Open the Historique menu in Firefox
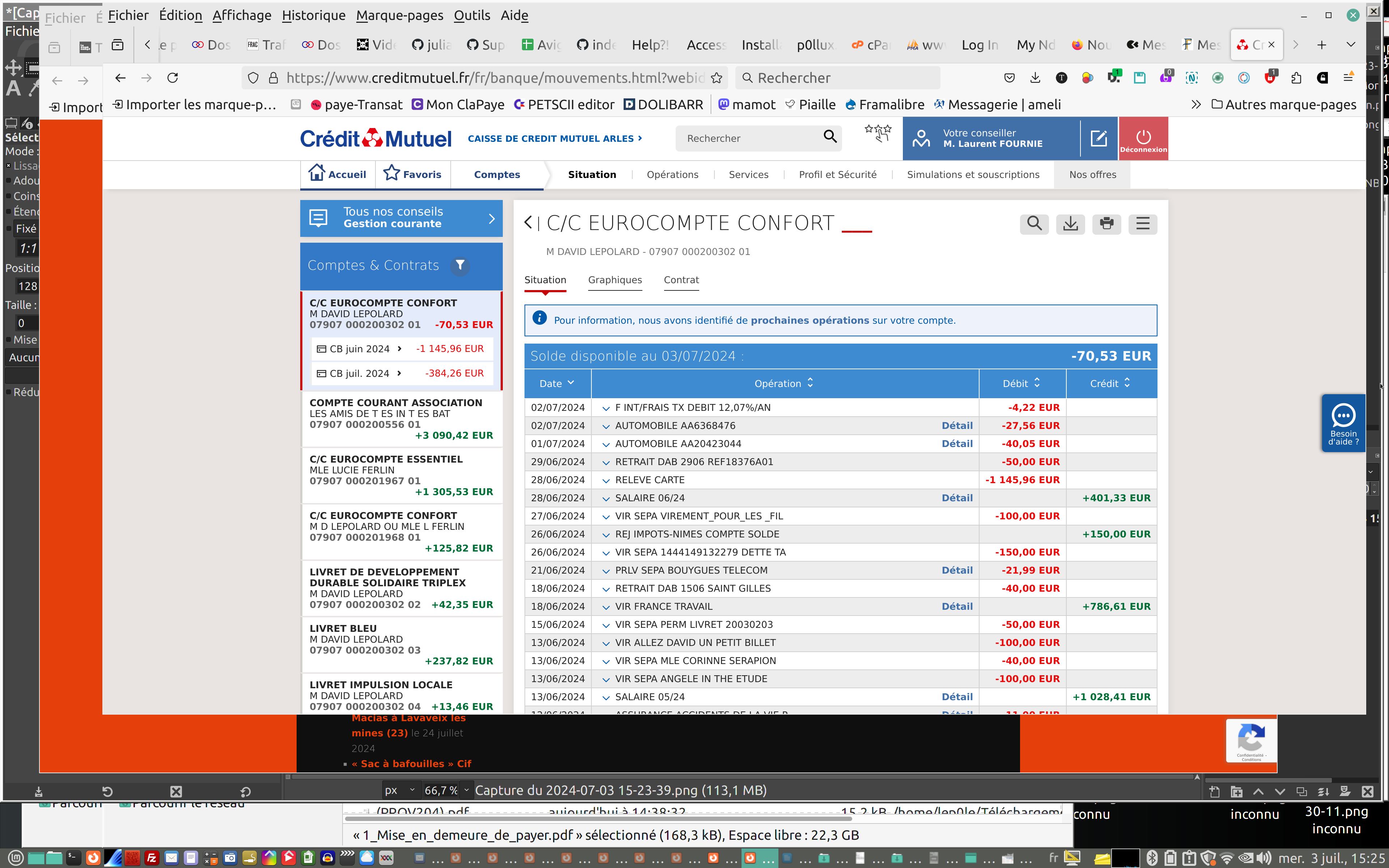This screenshot has height=868, width=1389. (x=313, y=16)
